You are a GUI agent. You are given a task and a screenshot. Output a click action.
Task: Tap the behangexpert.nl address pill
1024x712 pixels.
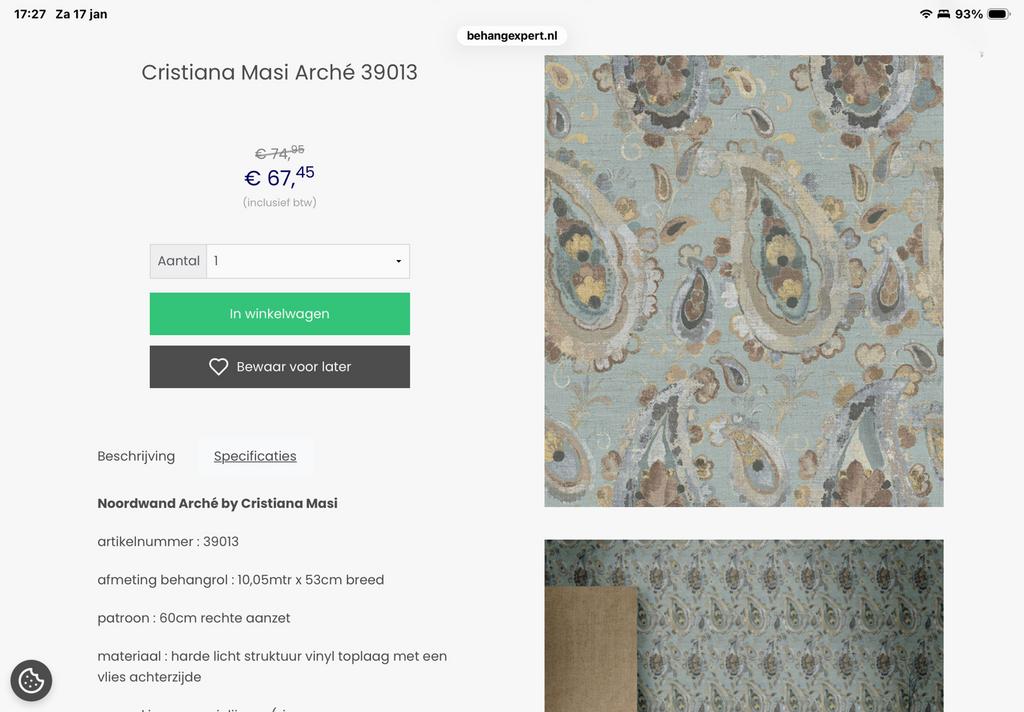click(x=512, y=36)
